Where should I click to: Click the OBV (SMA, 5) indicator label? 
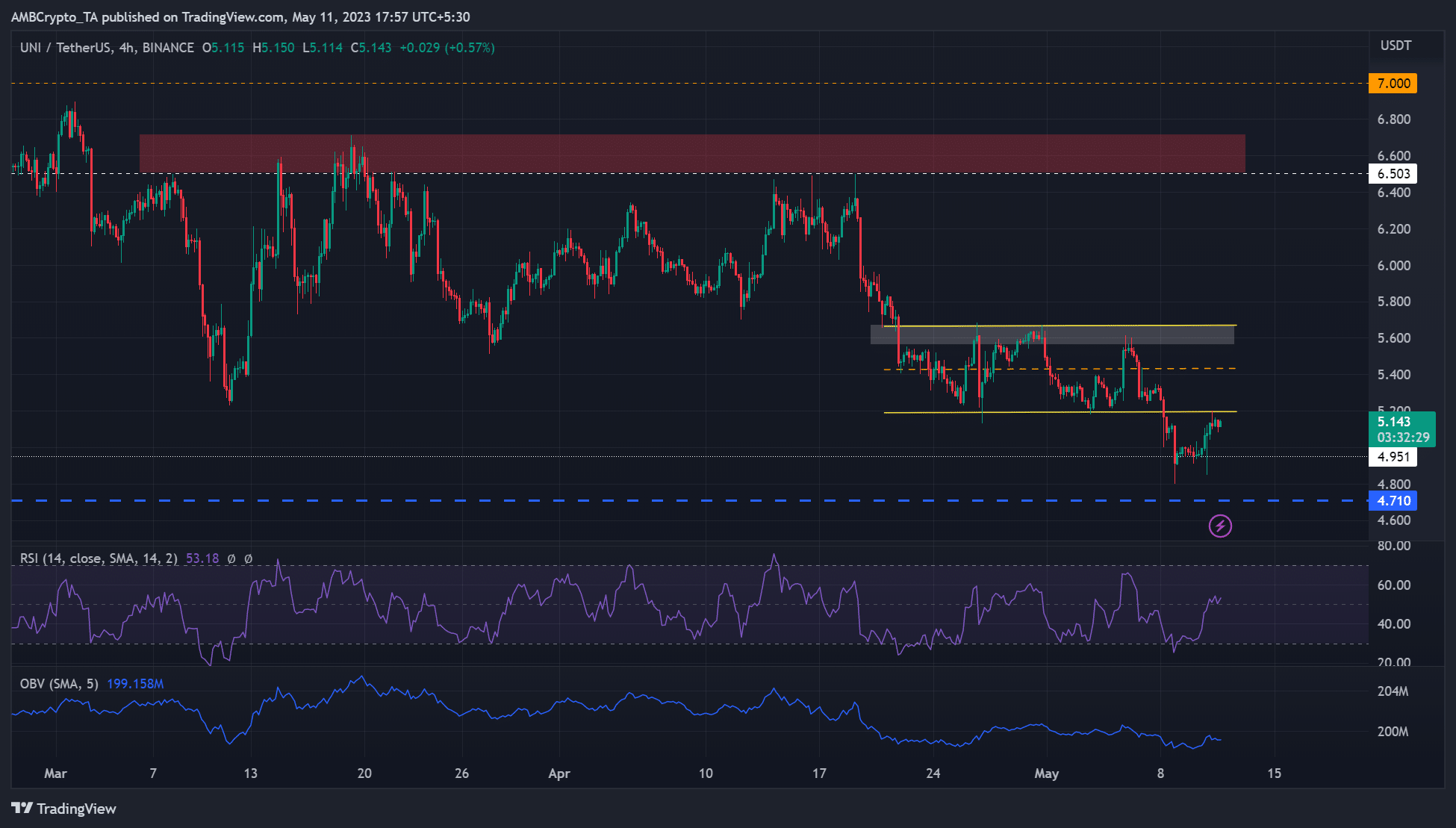[59, 684]
